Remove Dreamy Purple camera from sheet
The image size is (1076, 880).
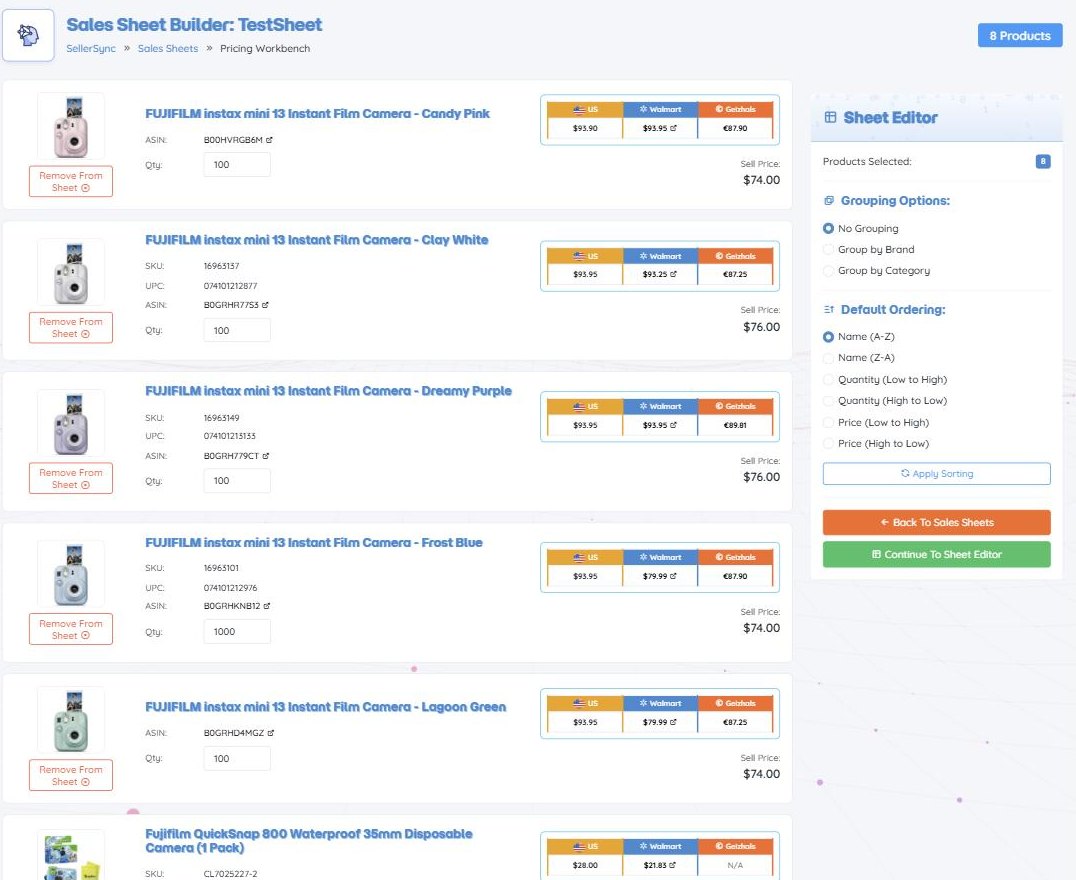tap(71, 478)
